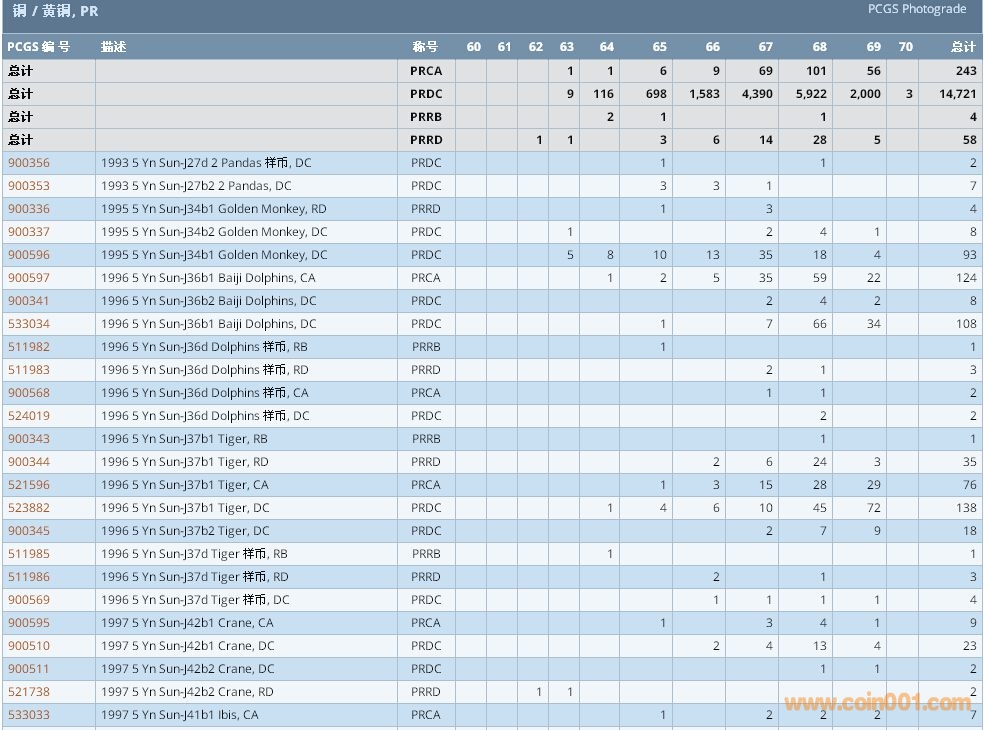The width and height of the screenshot is (984, 730).
Task: Open coin number 900510 Crane DC
Action: 29,646
